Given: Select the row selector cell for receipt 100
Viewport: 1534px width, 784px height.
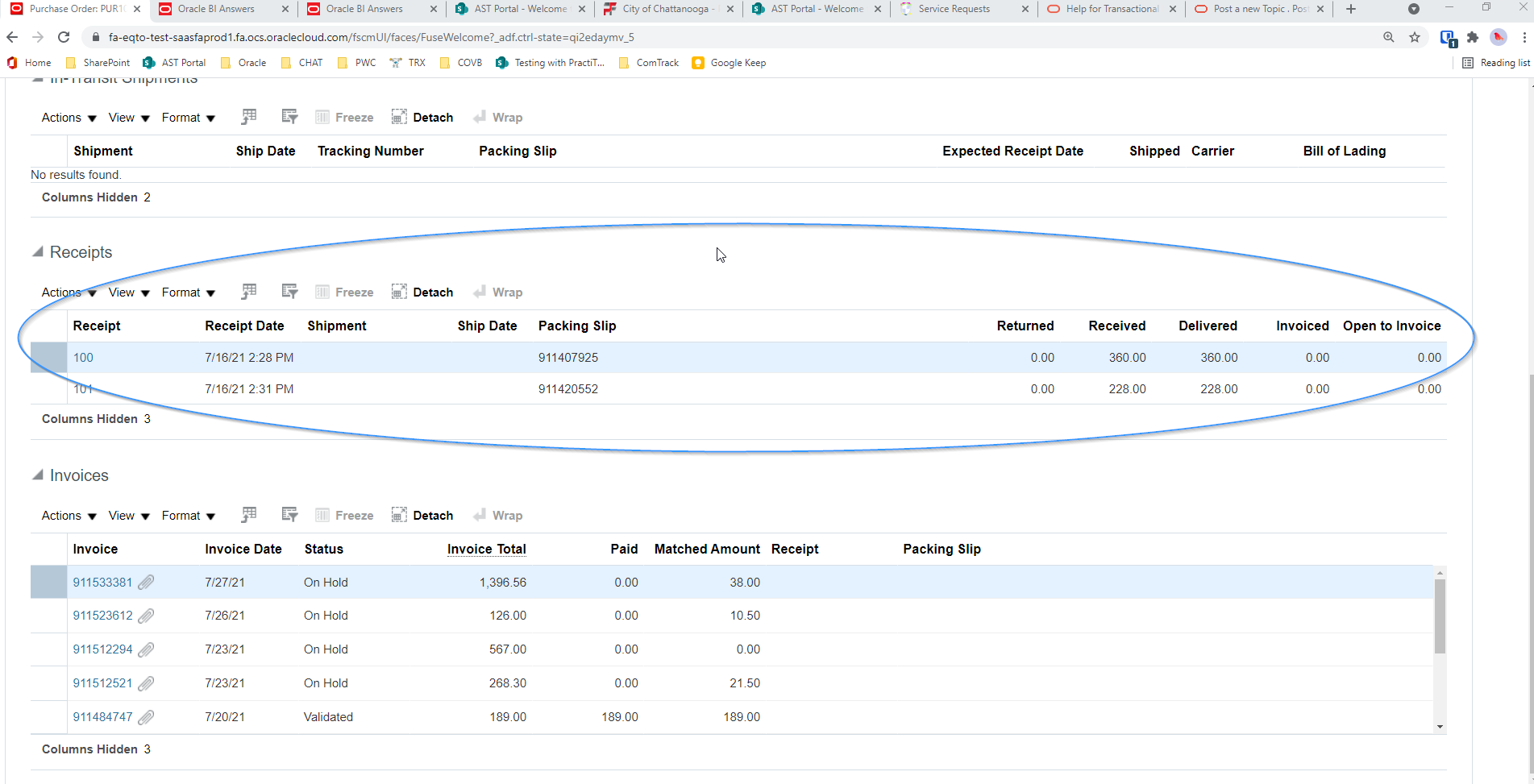Looking at the screenshot, I should (48, 357).
